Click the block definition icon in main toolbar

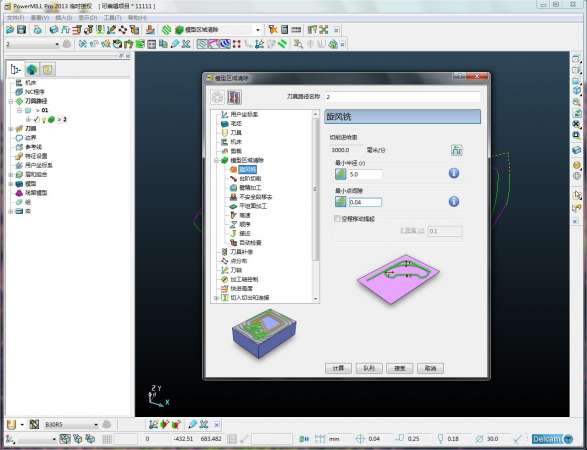point(54,30)
